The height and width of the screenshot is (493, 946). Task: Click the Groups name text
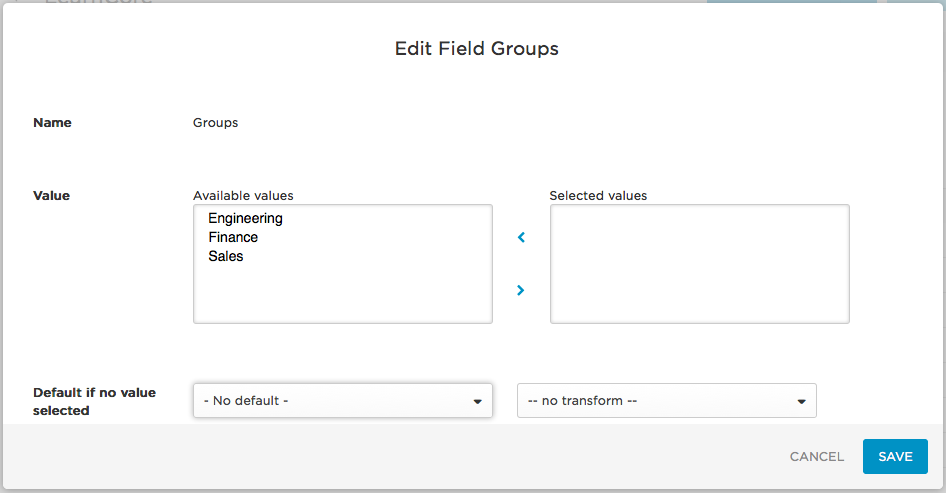click(x=215, y=123)
